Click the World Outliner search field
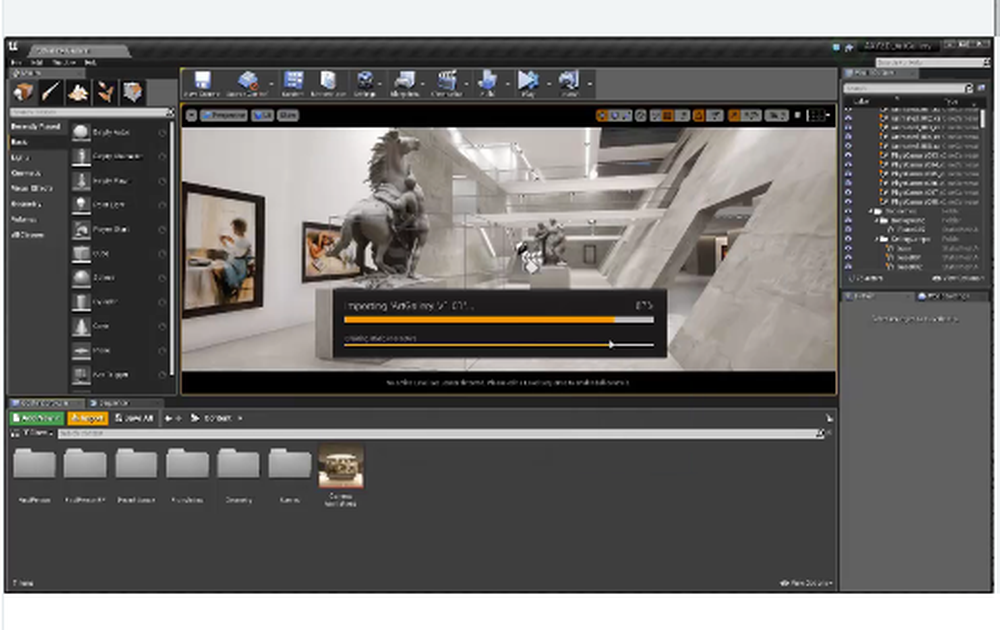The width and height of the screenshot is (1000, 630). [906, 88]
